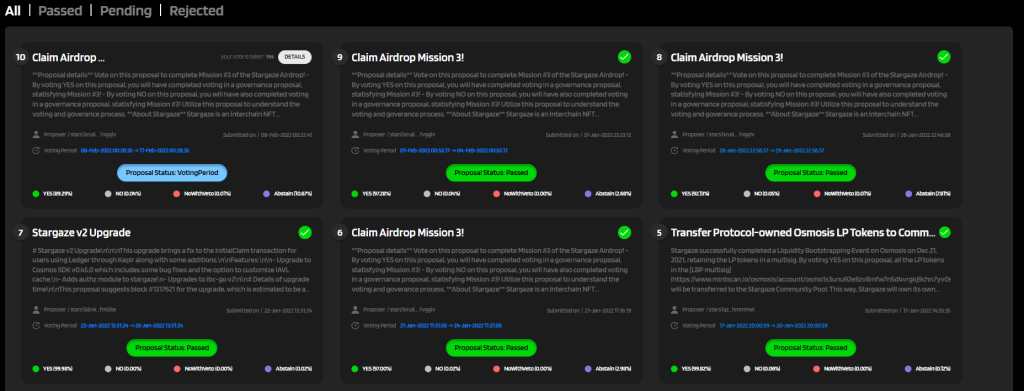Click the proposer person icon on proposal 5
Viewport: 1024px width, 391px height.
point(675,310)
